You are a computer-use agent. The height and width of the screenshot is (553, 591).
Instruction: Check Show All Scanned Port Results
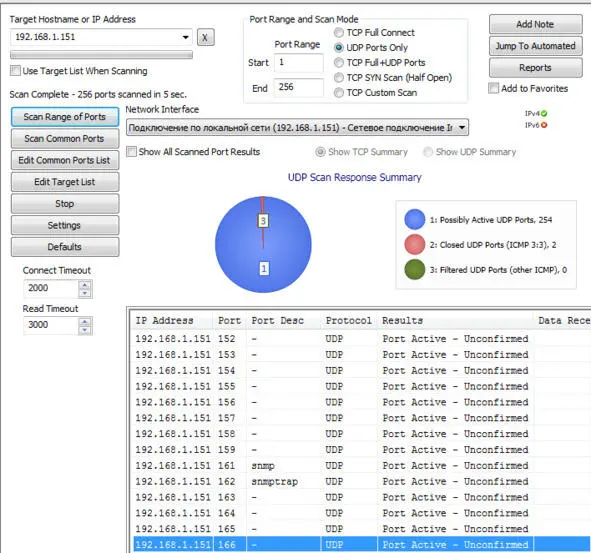point(131,152)
